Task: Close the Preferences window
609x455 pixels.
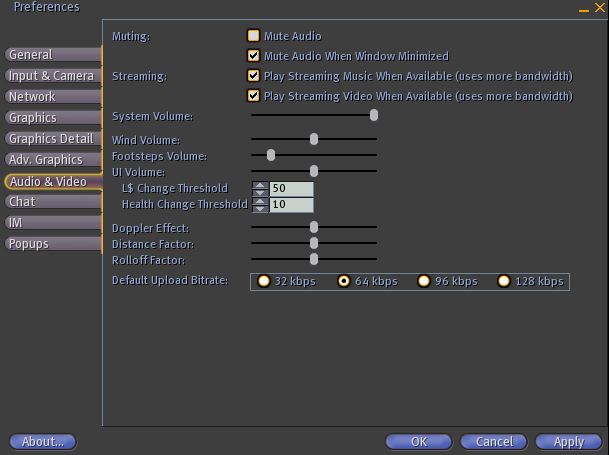Action: [598, 8]
